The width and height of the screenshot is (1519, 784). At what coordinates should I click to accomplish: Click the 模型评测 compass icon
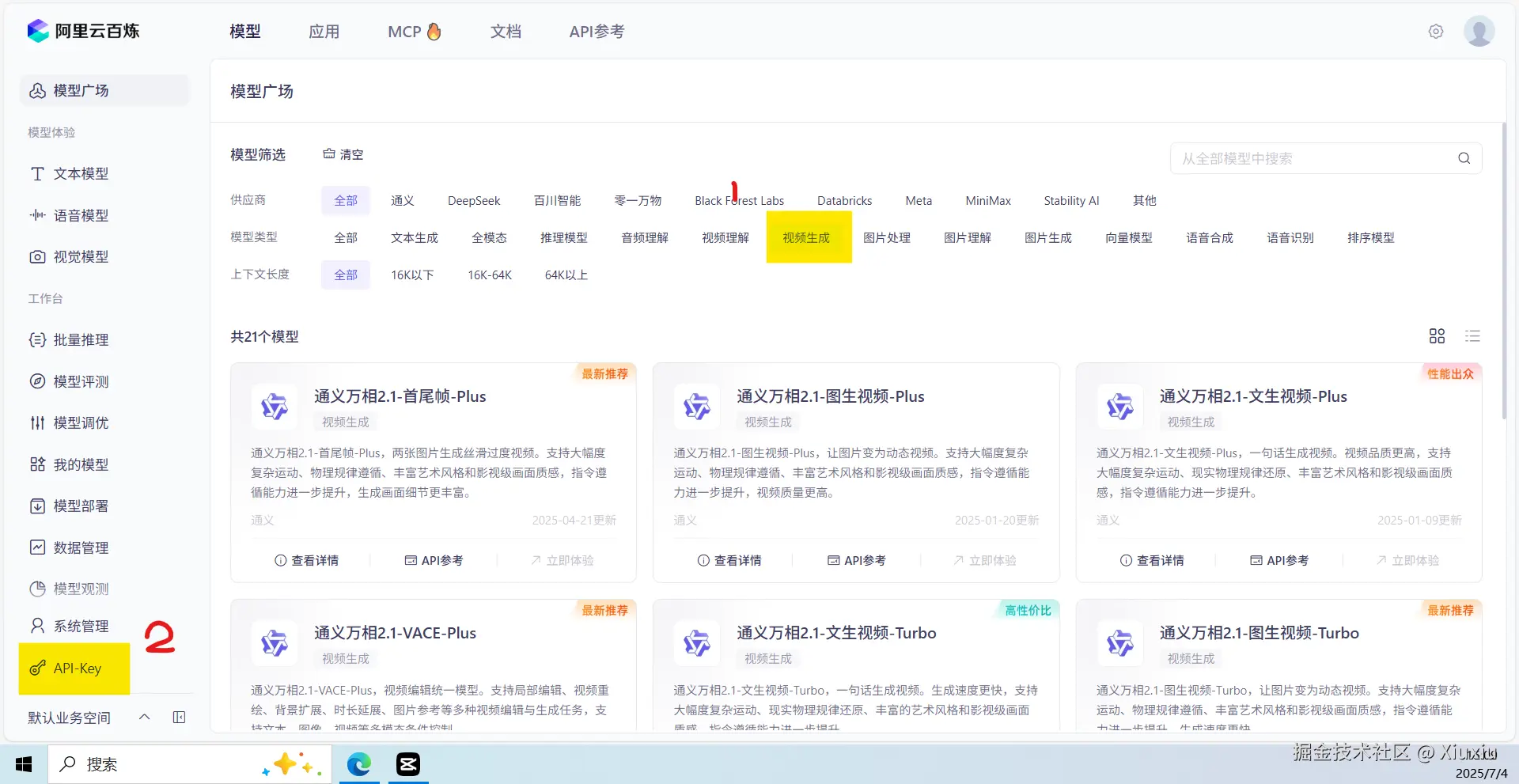[x=37, y=381]
